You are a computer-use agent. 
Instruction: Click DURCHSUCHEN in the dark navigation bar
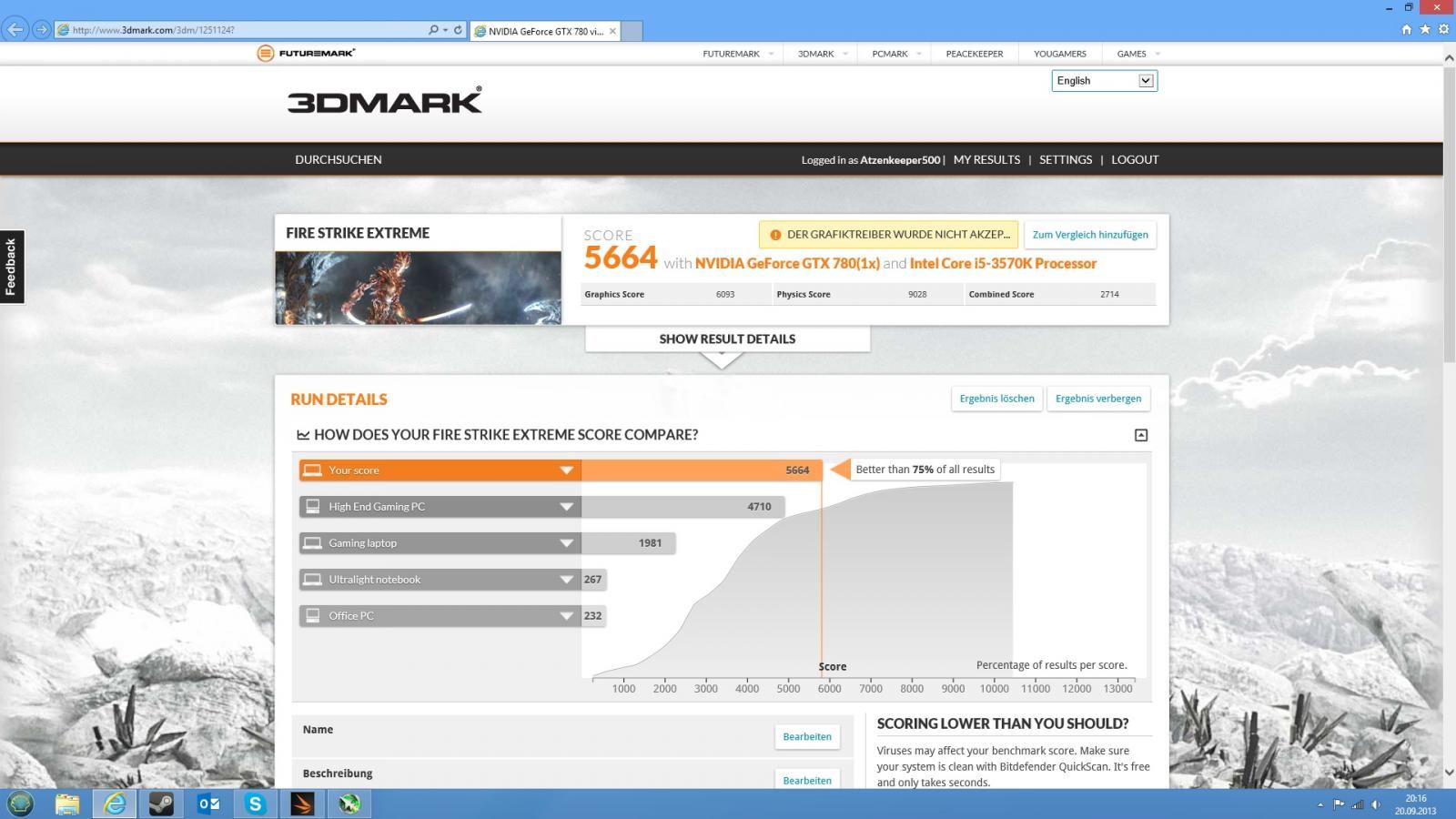pyautogui.click(x=339, y=159)
